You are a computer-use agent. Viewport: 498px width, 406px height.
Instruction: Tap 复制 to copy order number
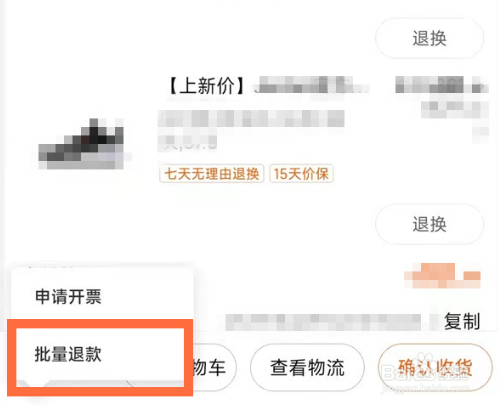[462, 321]
